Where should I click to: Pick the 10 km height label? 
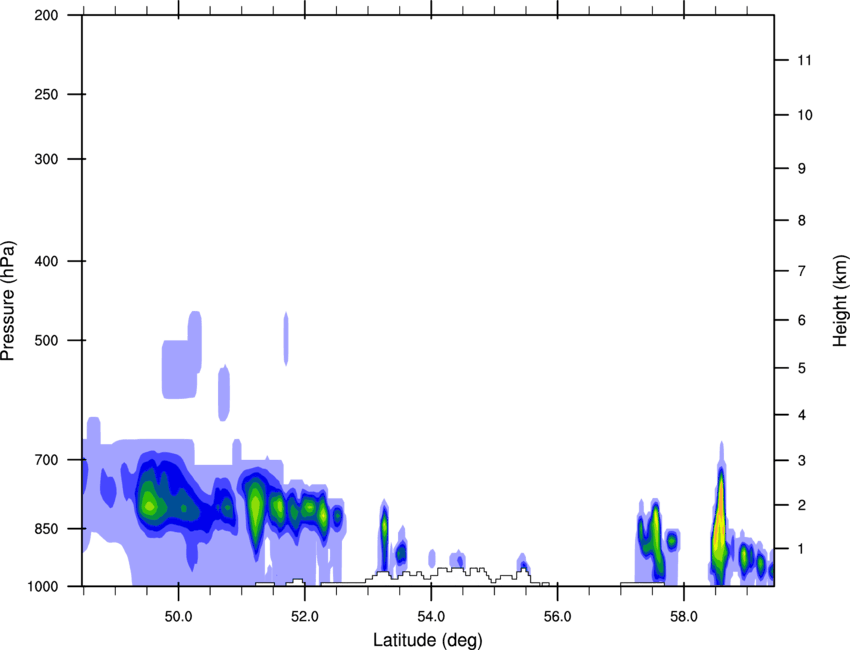click(x=804, y=115)
